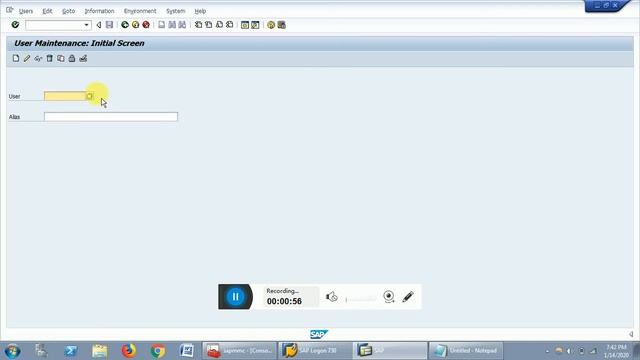The width and height of the screenshot is (640, 360).
Task: Open the Help menu
Action: pyautogui.click(x=200, y=11)
